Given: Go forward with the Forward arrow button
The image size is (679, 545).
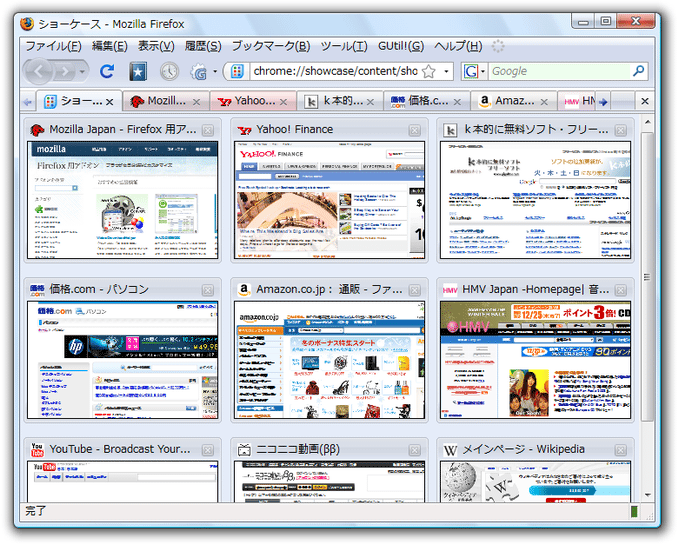Looking at the screenshot, I should [x=65, y=71].
